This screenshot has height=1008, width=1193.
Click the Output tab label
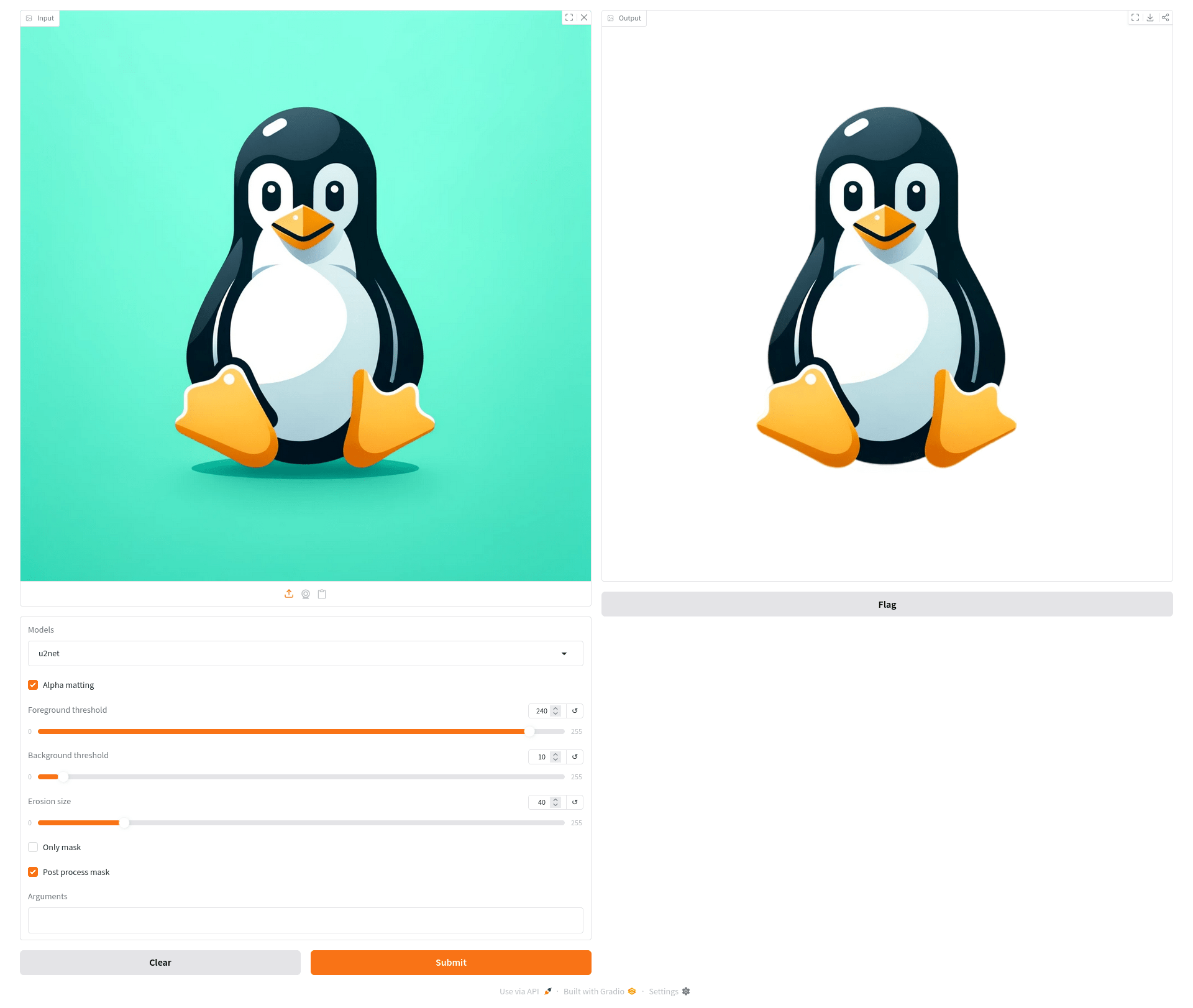pos(625,18)
